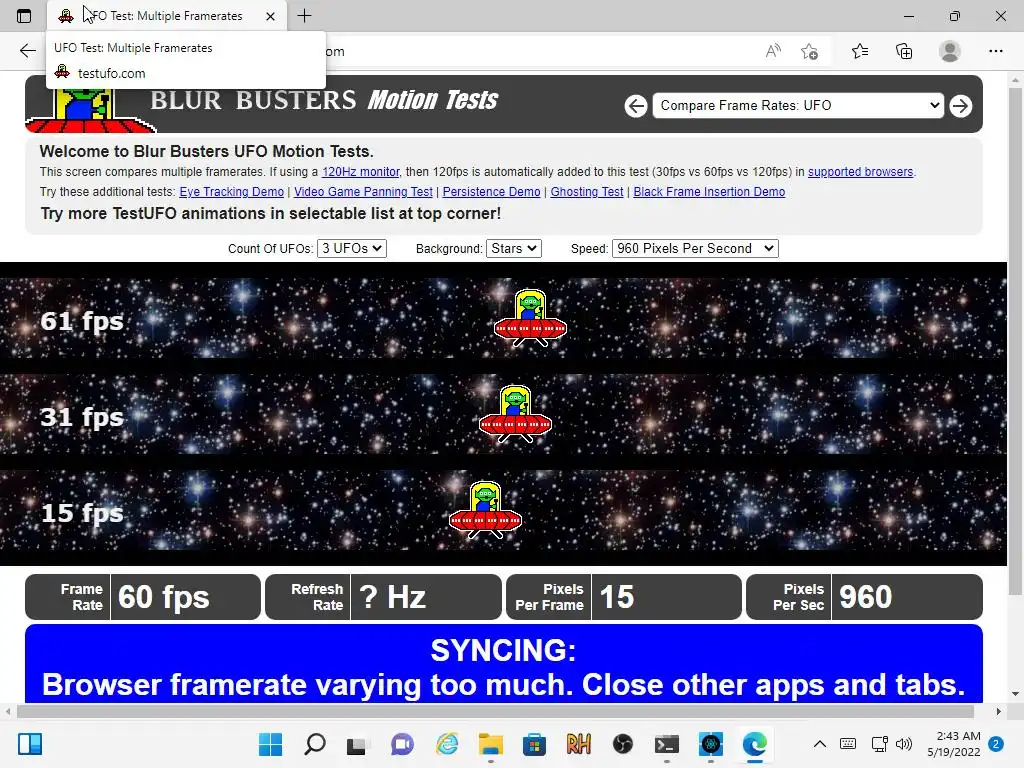Select the UFO Test: Multiple Framerates tab
Image resolution: width=1024 pixels, height=768 pixels.
pos(167,16)
